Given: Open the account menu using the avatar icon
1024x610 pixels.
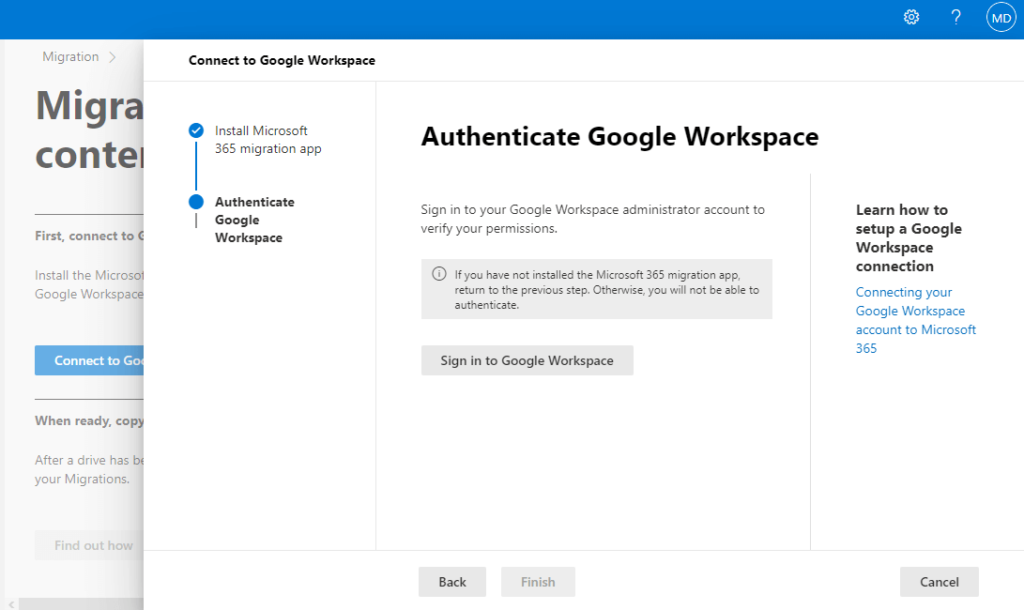Looking at the screenshot, I should [1000, 17].
